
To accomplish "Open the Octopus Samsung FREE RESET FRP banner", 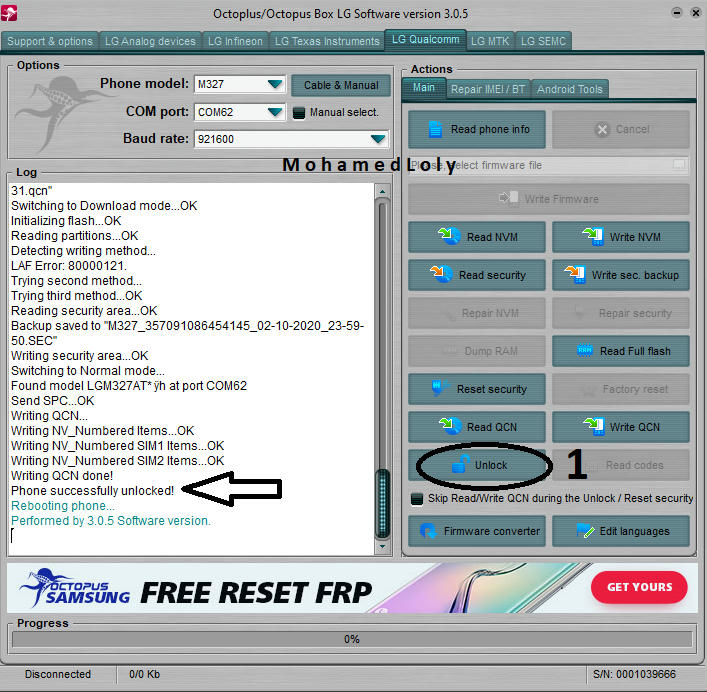I will point(352,588).
